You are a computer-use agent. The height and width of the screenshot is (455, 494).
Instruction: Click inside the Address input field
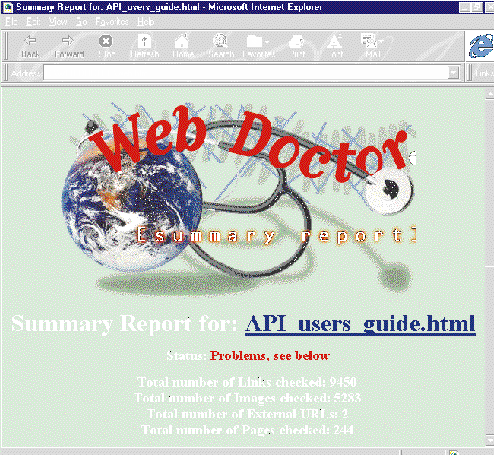[x=246, y=72]
